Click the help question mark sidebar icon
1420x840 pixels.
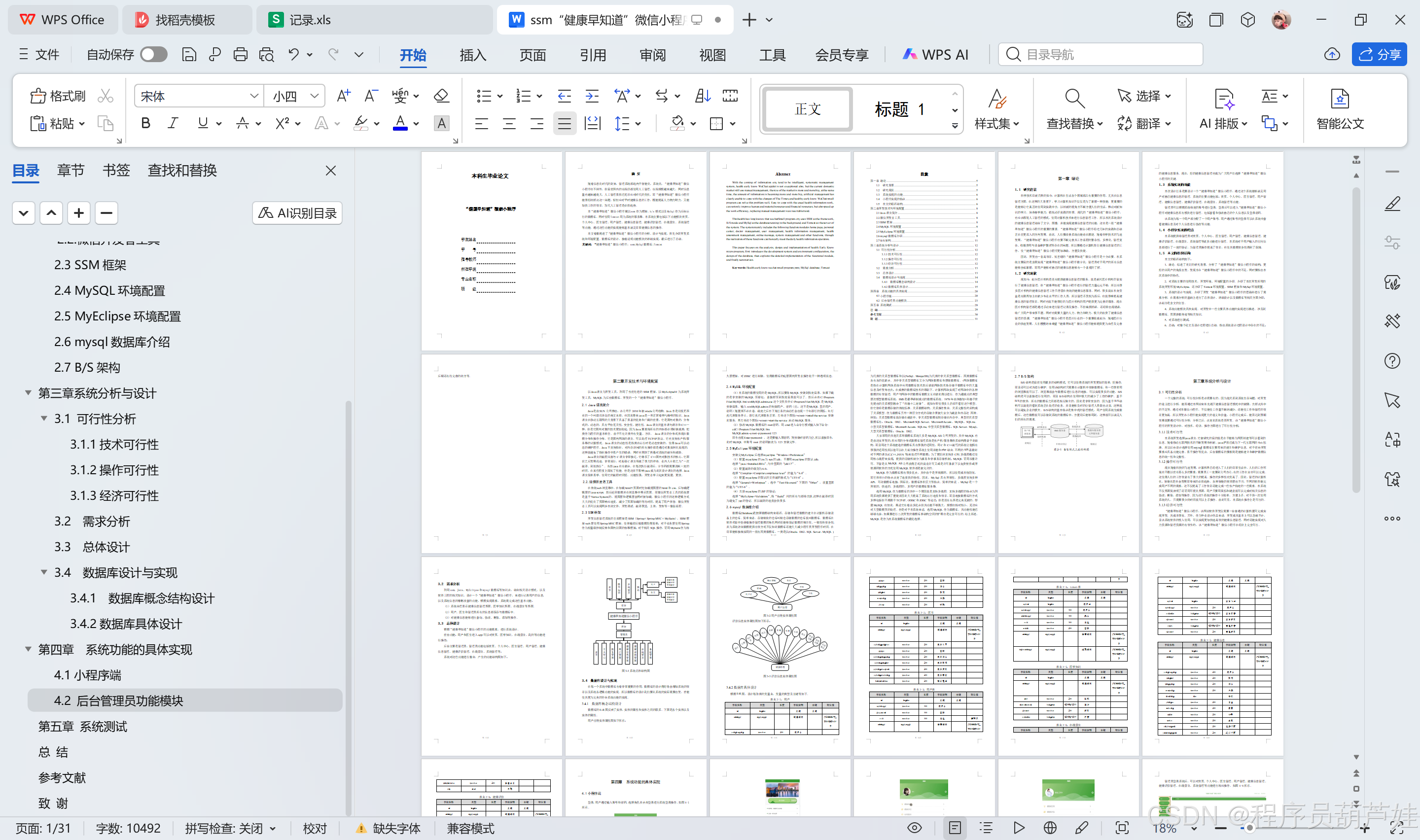coord(1392,360)
